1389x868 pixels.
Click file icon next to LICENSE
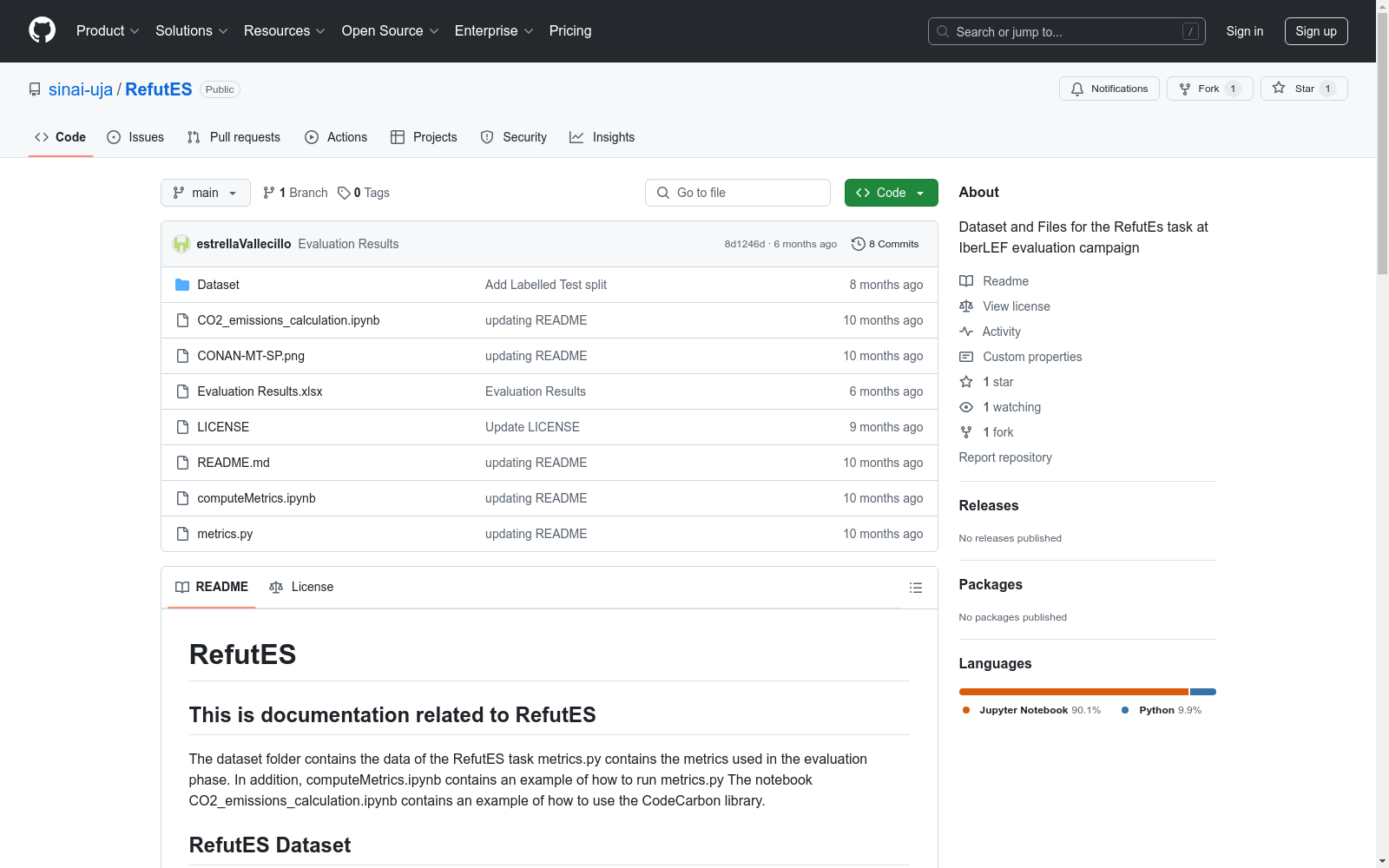(x=182, y=427)
